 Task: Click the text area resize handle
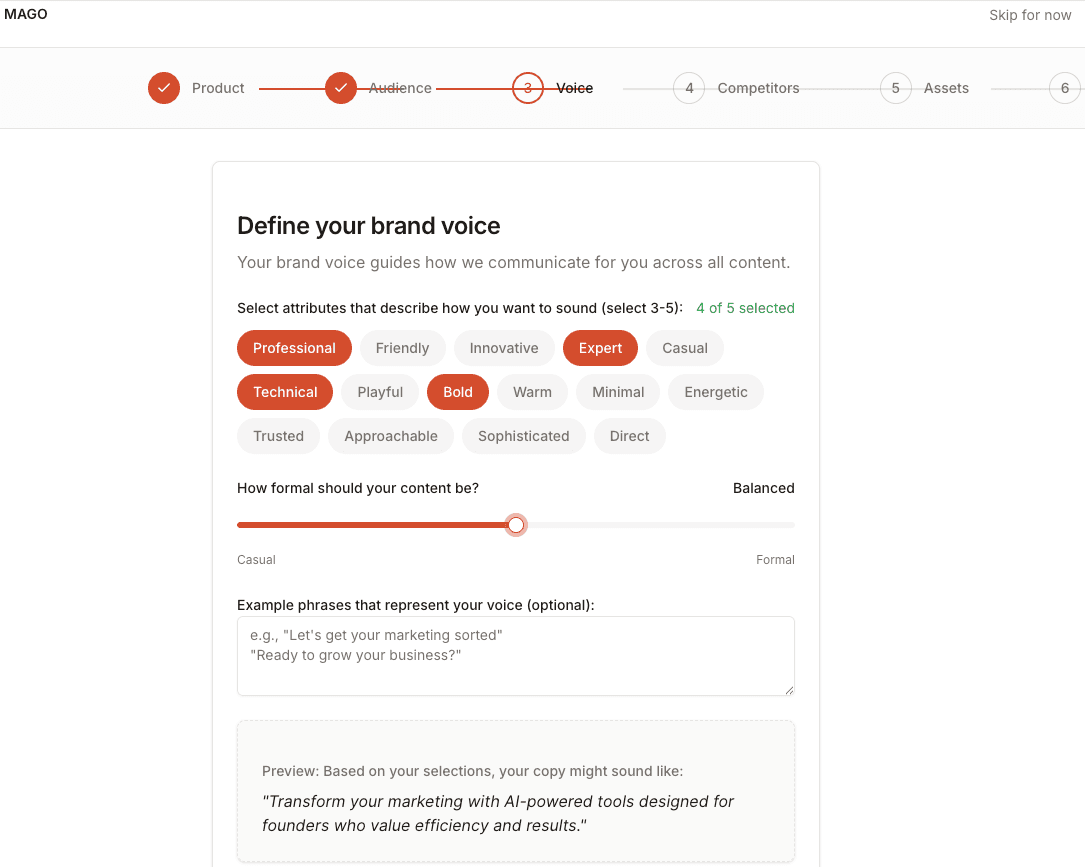point(789,690)
